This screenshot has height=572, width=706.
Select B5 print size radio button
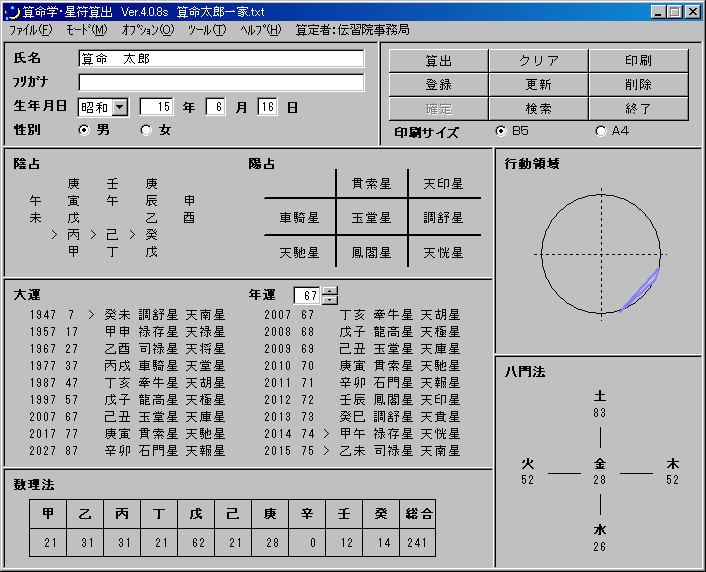coord(501,131)
